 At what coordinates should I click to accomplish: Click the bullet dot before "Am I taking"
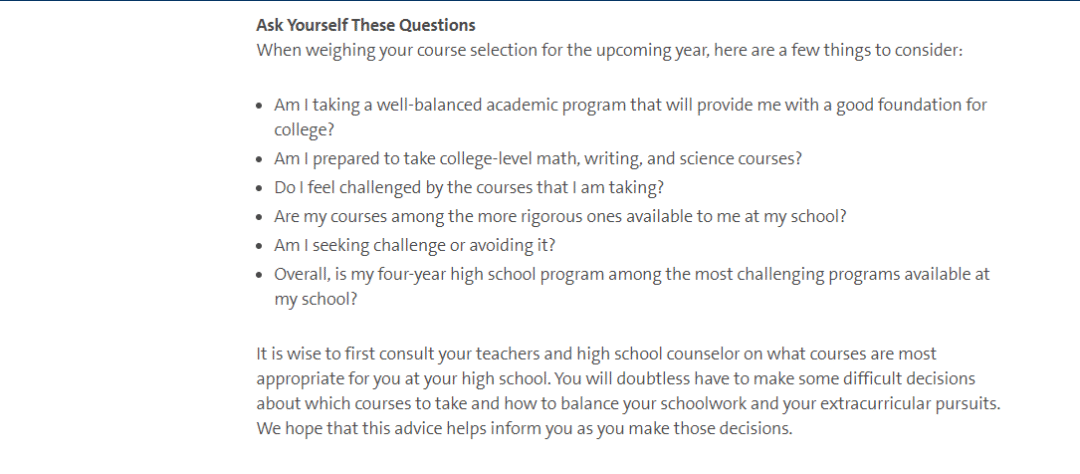260,106
